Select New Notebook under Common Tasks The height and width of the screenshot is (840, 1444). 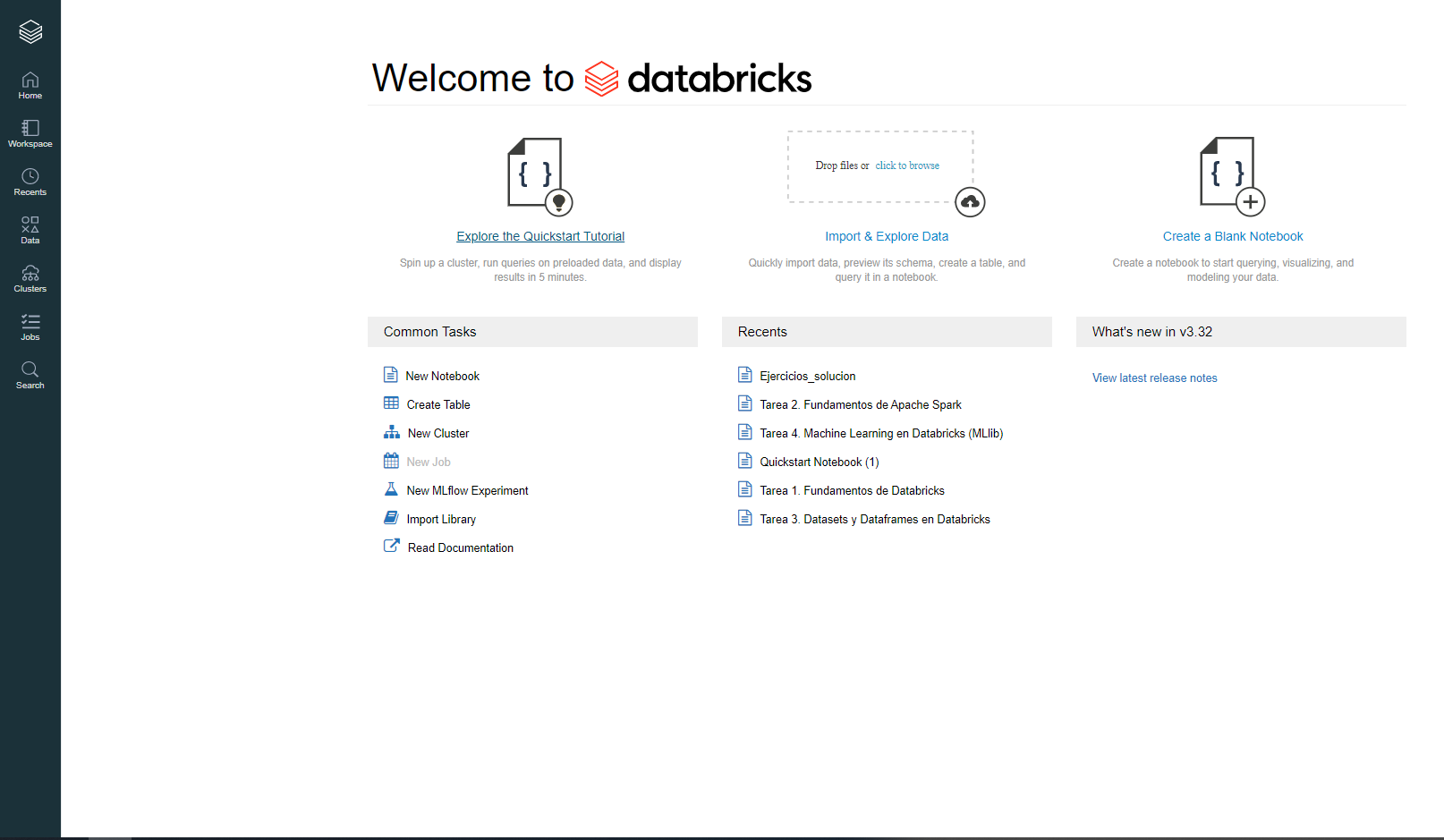click(x=443, y=377)
